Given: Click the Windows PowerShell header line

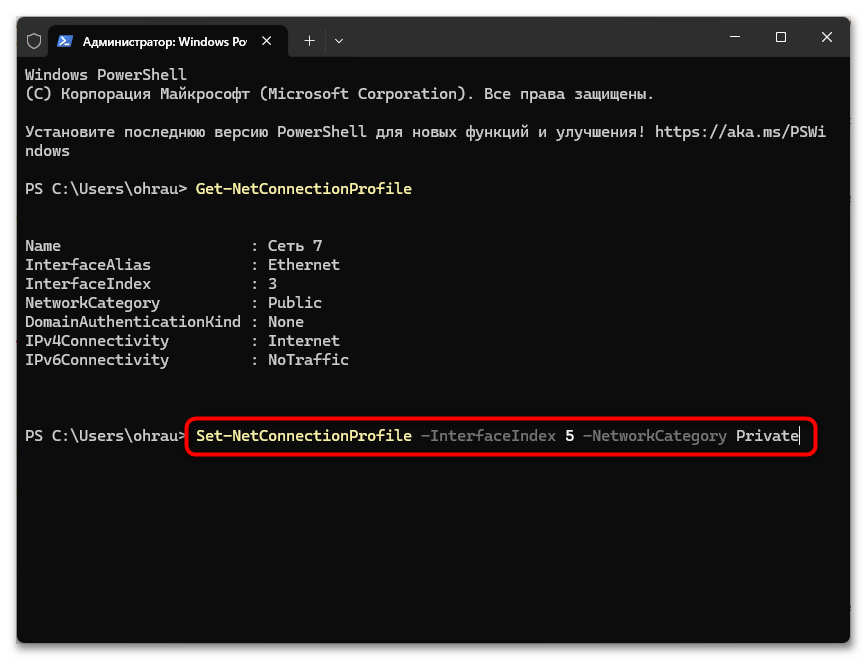Looking at the screenshot, I should click(106, 75).
